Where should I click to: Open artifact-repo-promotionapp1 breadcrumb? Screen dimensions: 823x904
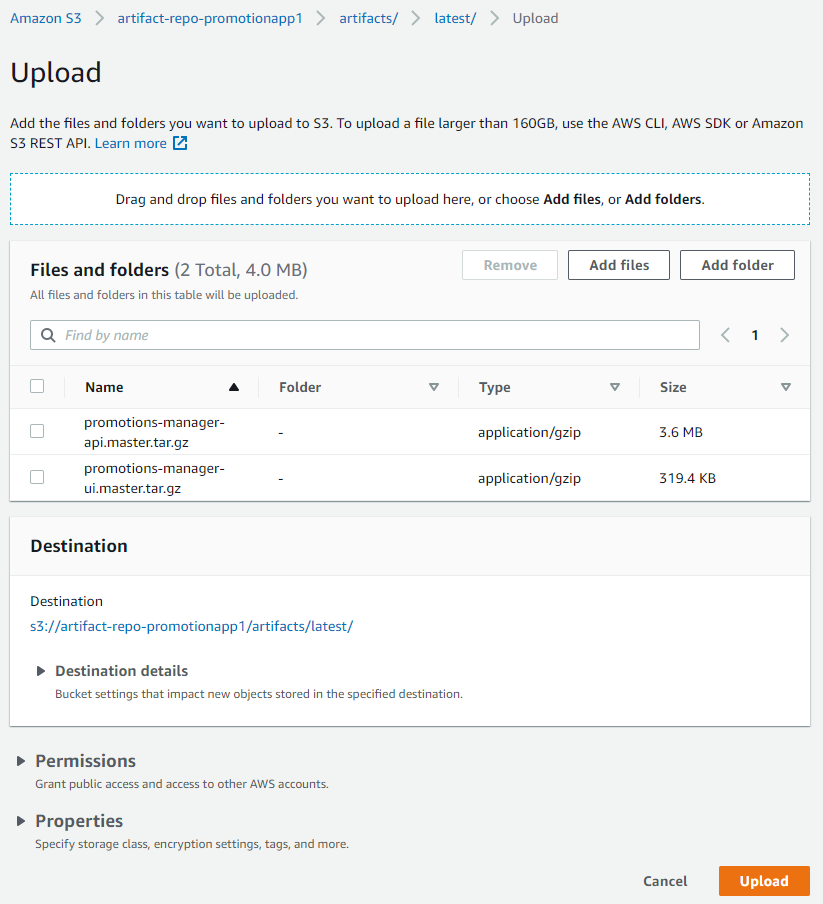pos(210,18)
